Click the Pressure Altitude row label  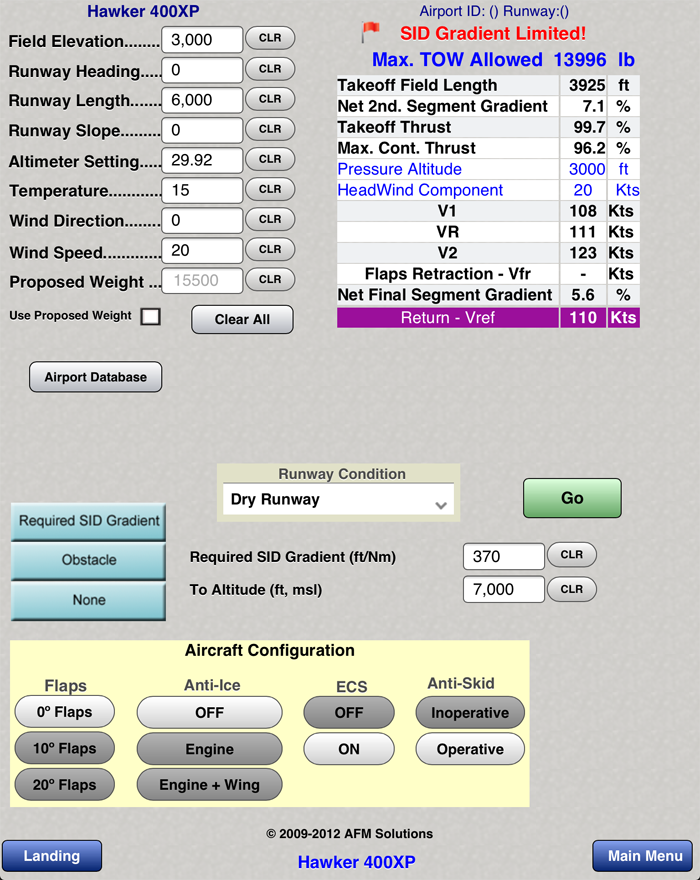pyautogui.click(x=399, y=169)
